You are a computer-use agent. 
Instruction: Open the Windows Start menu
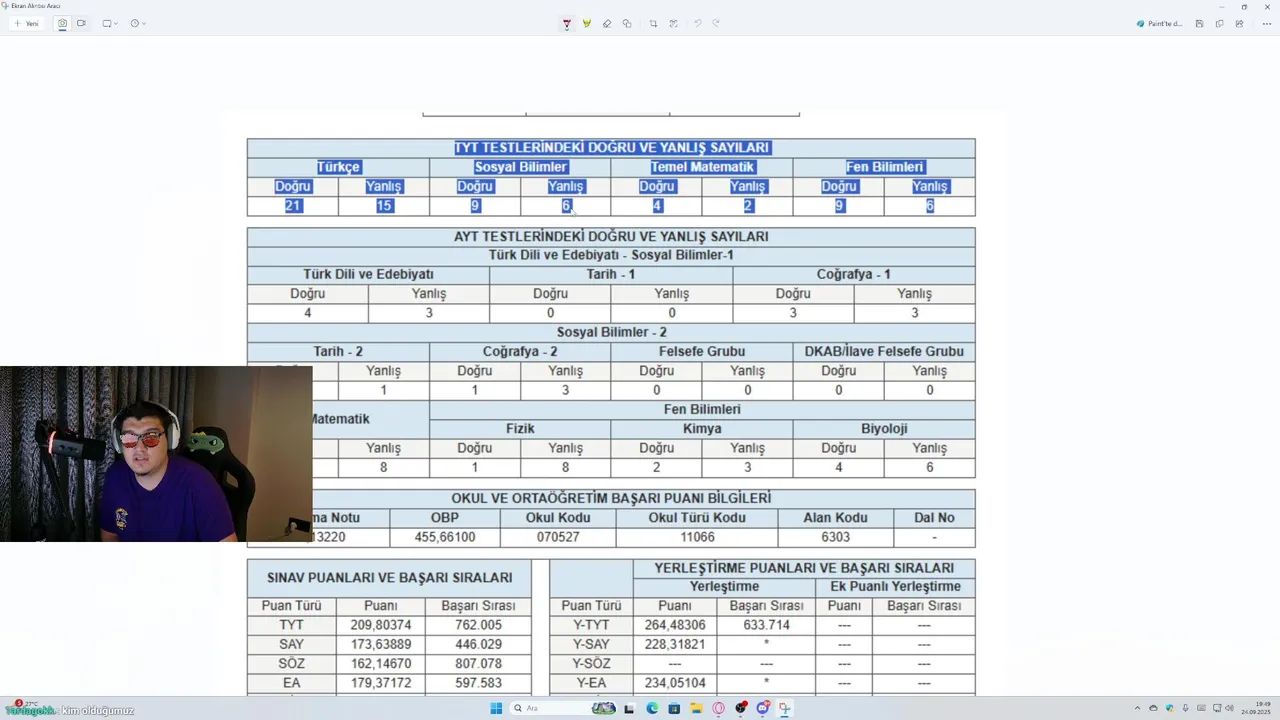click(x=496, y=708)
